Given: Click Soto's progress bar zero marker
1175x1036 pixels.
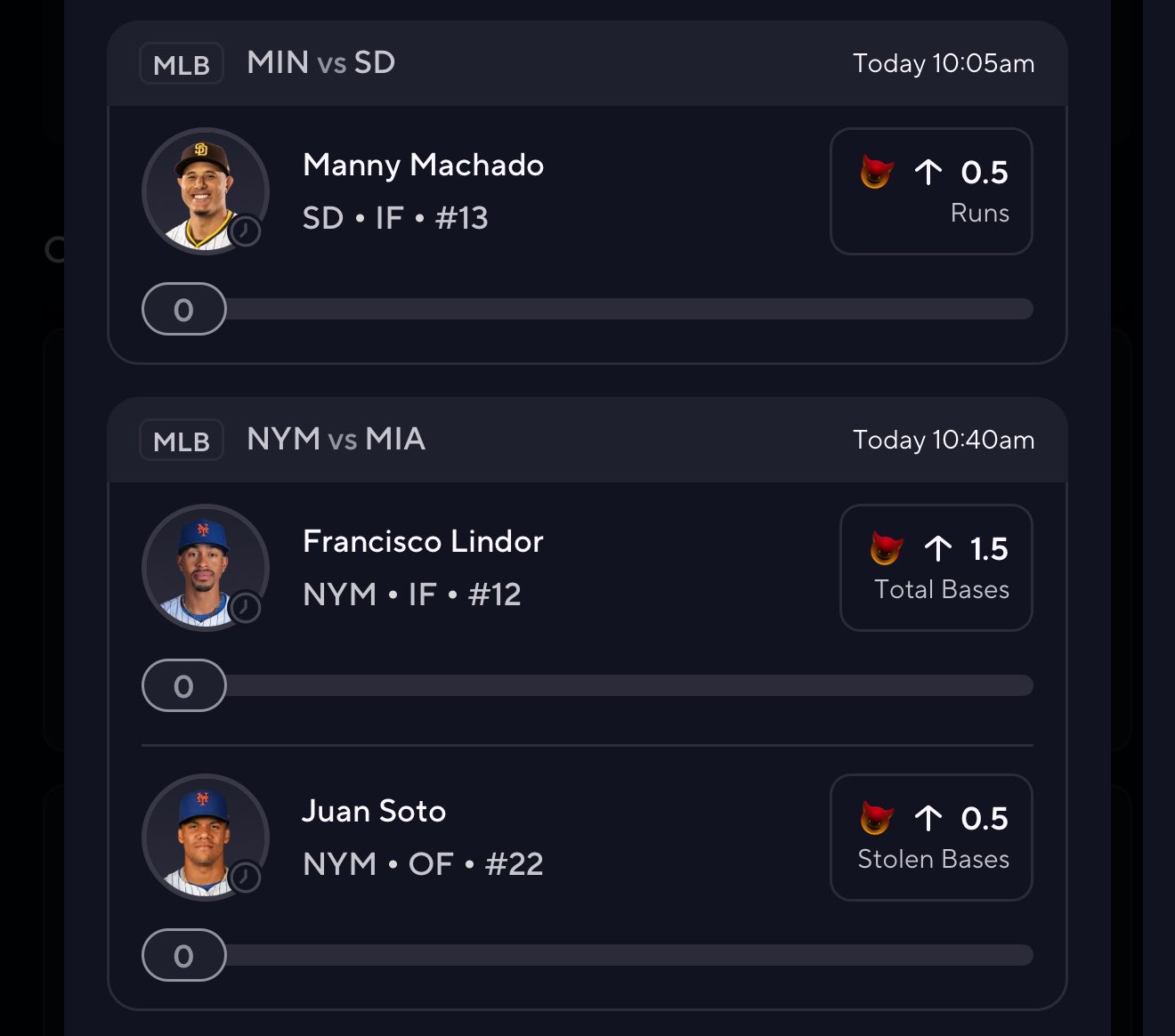Looking at the screenshot, I should 184,956.
